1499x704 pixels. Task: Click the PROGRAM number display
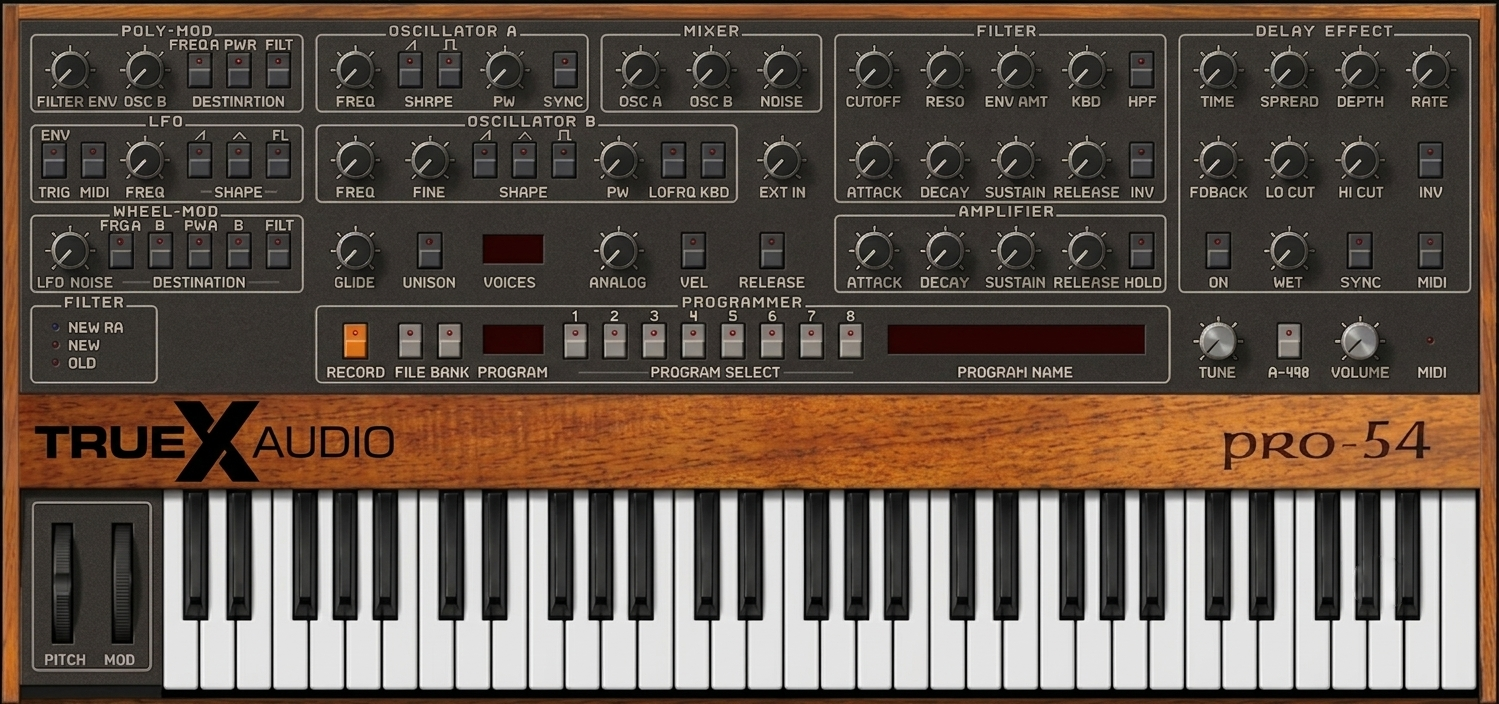pos(513,339)
